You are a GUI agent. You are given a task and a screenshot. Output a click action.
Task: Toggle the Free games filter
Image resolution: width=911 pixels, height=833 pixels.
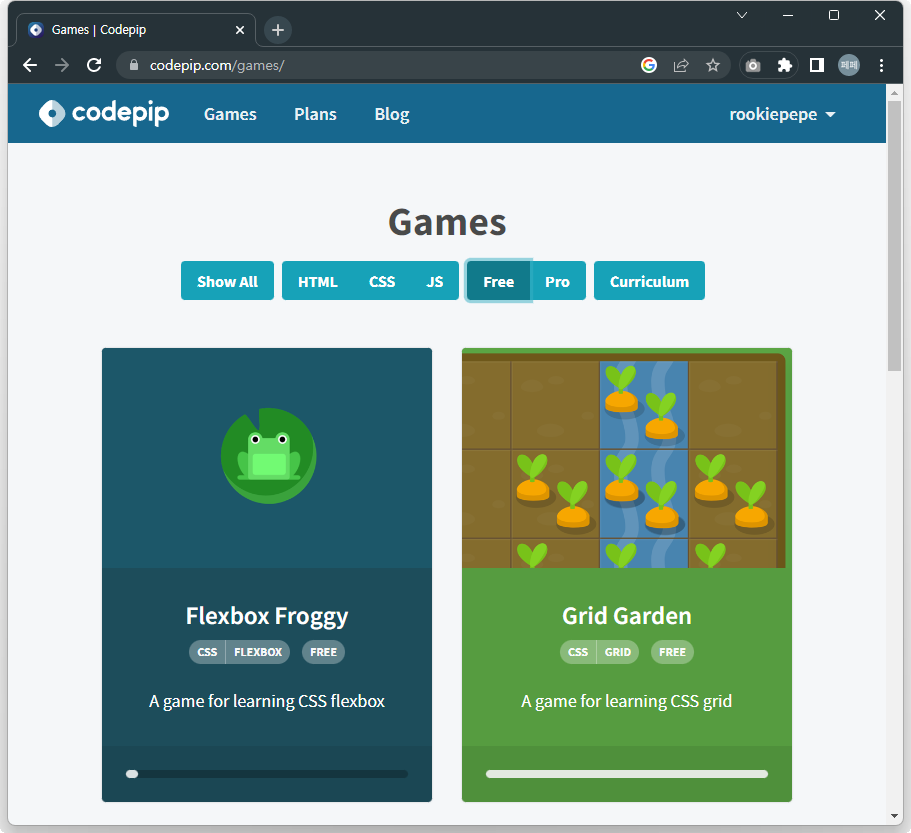click(x=498, y=281)
